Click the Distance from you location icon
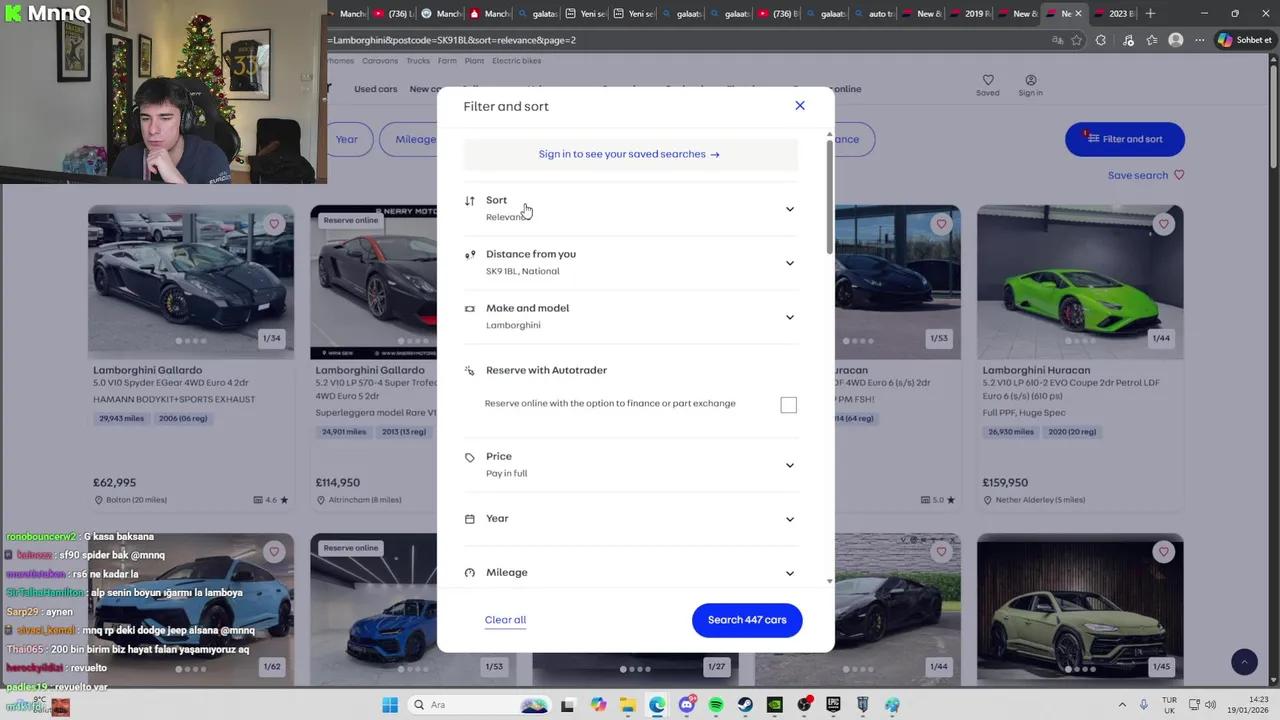 tap(469, 254)
